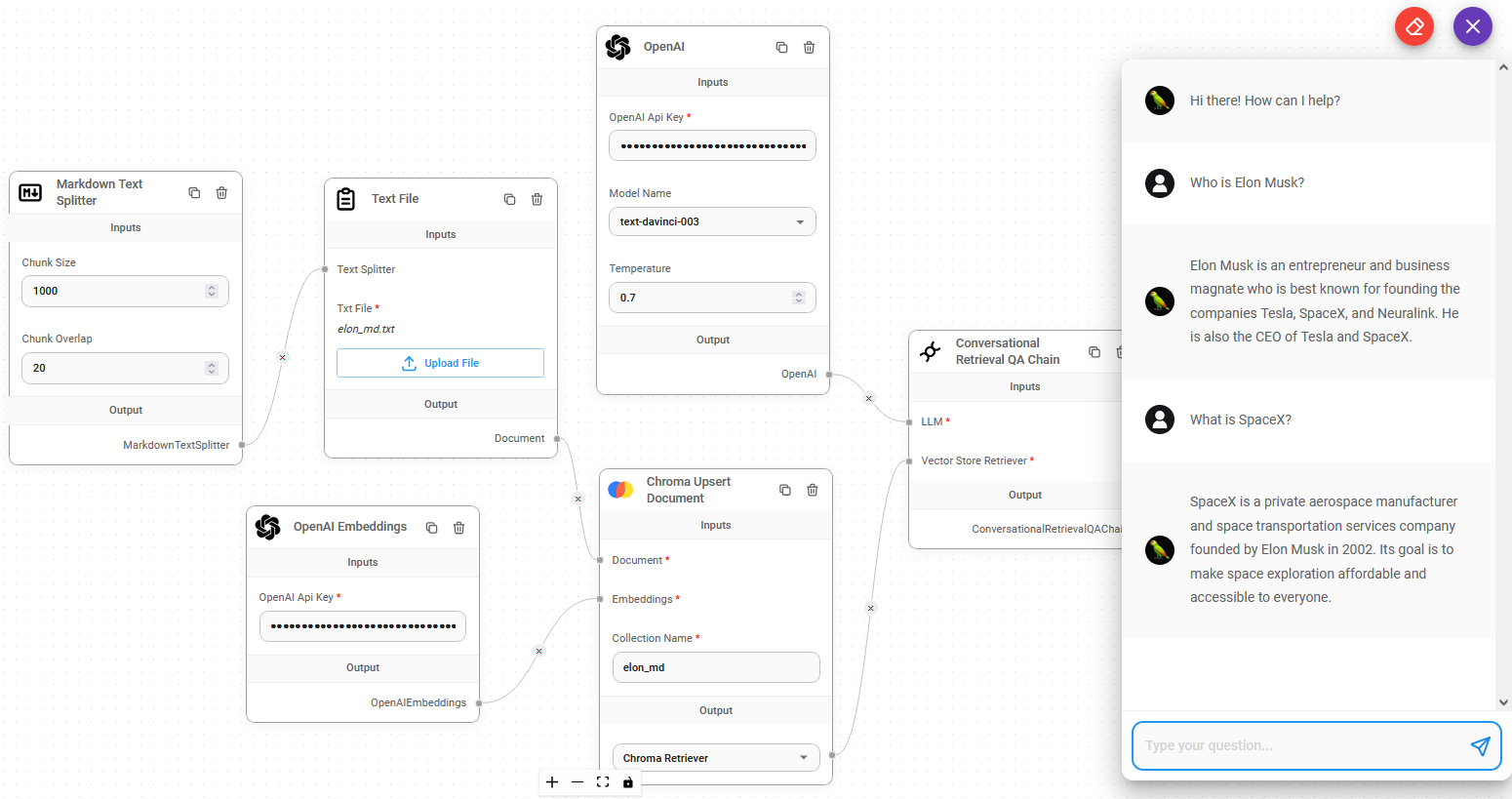1512x799 pixels.
Task: Toggle canvas interactivity lock
Action: (628, 782)
